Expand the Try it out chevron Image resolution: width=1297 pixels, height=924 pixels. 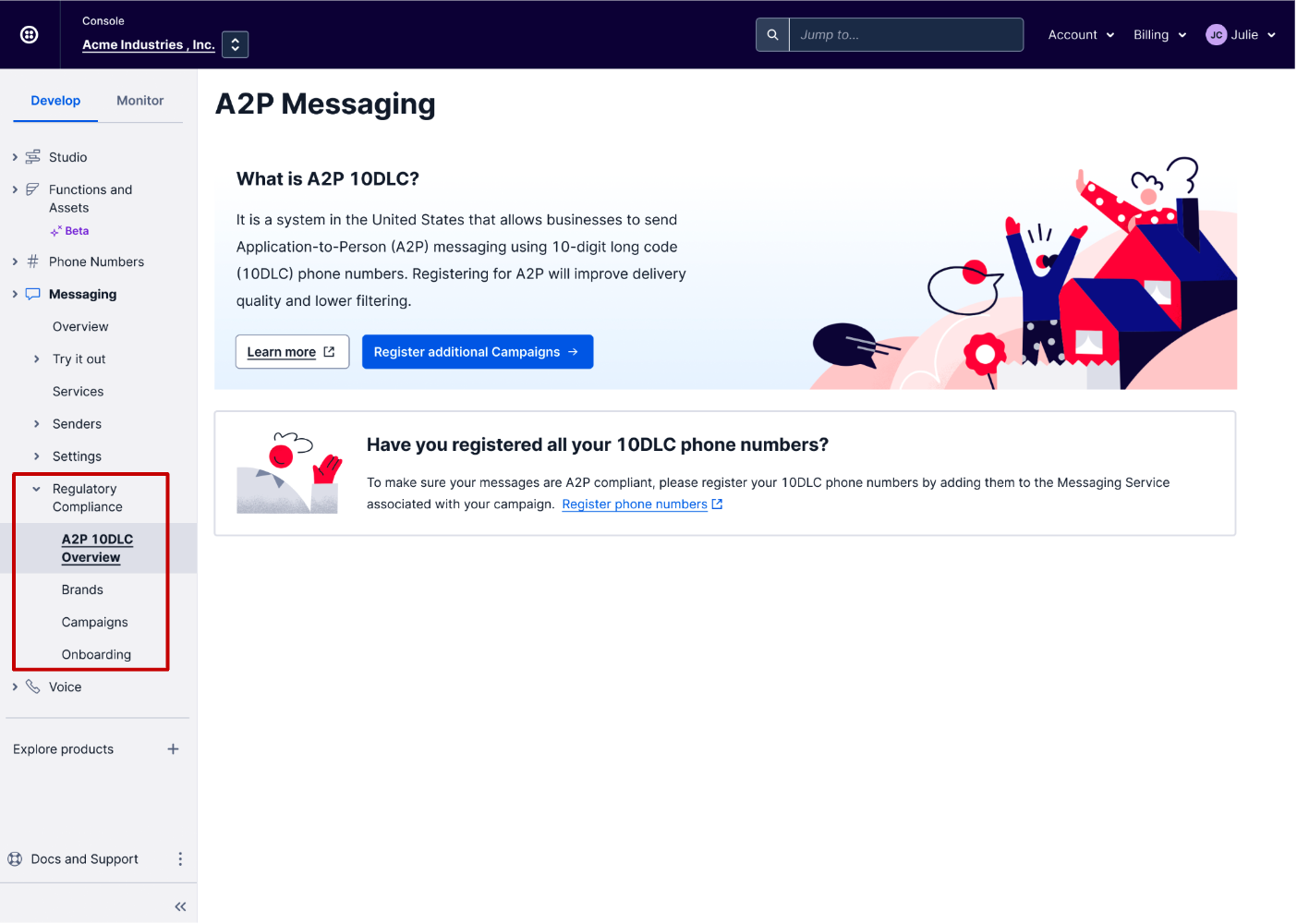(37, 359)
